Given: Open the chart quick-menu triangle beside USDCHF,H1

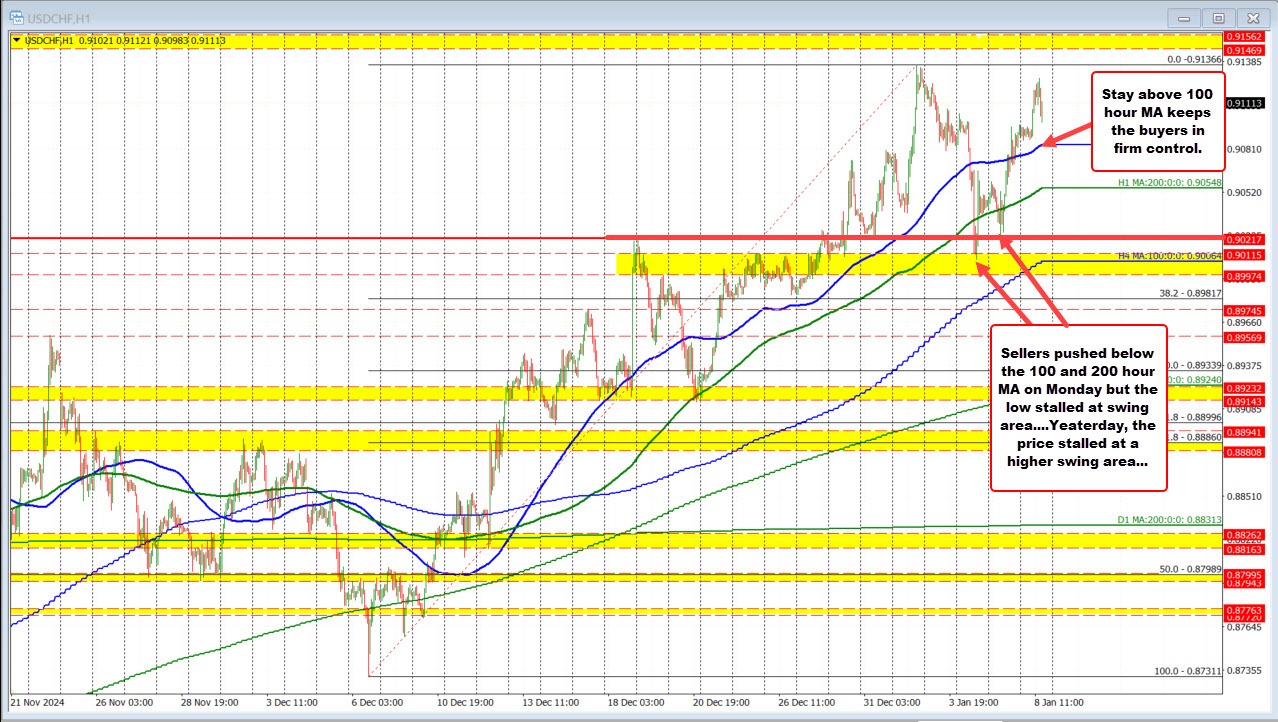Looking at the screenshot, I should point(16,40).
